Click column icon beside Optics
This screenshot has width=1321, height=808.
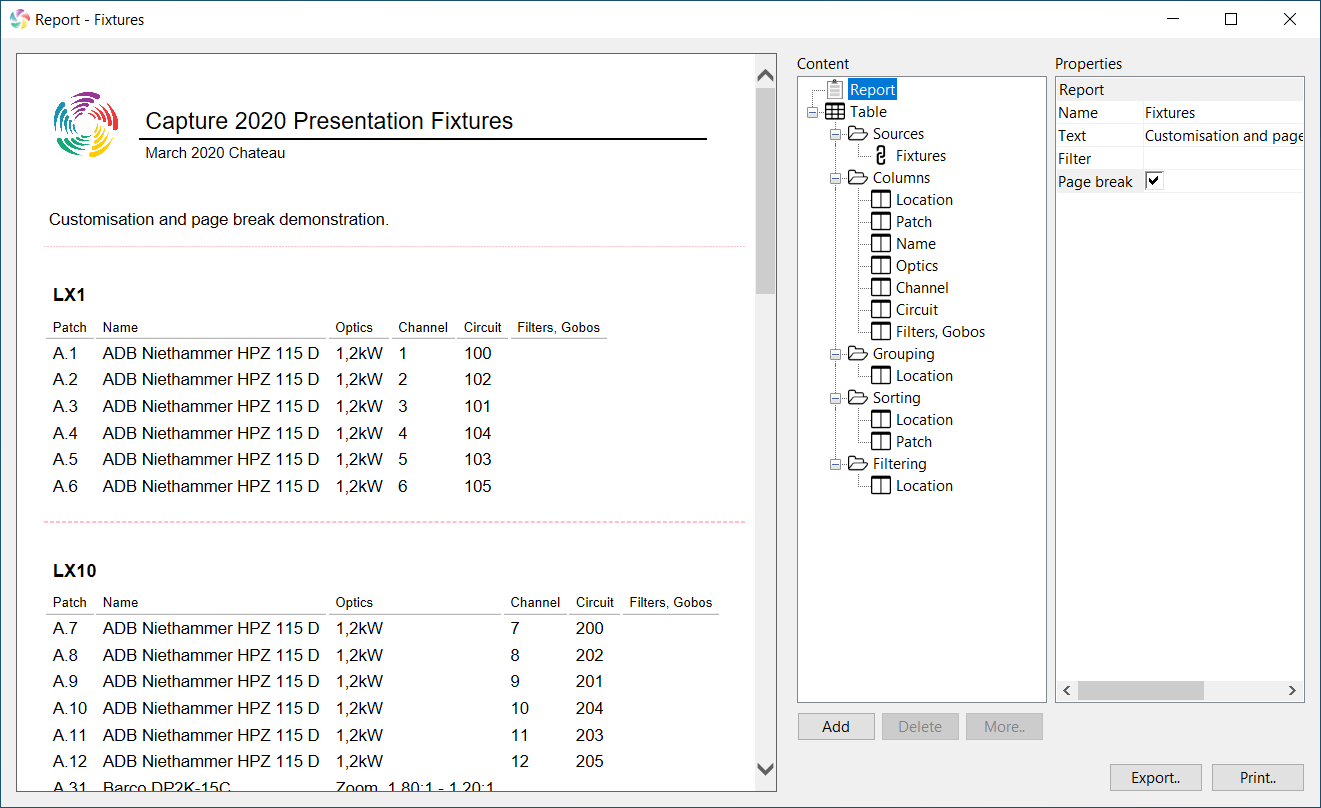coord(881,266)
